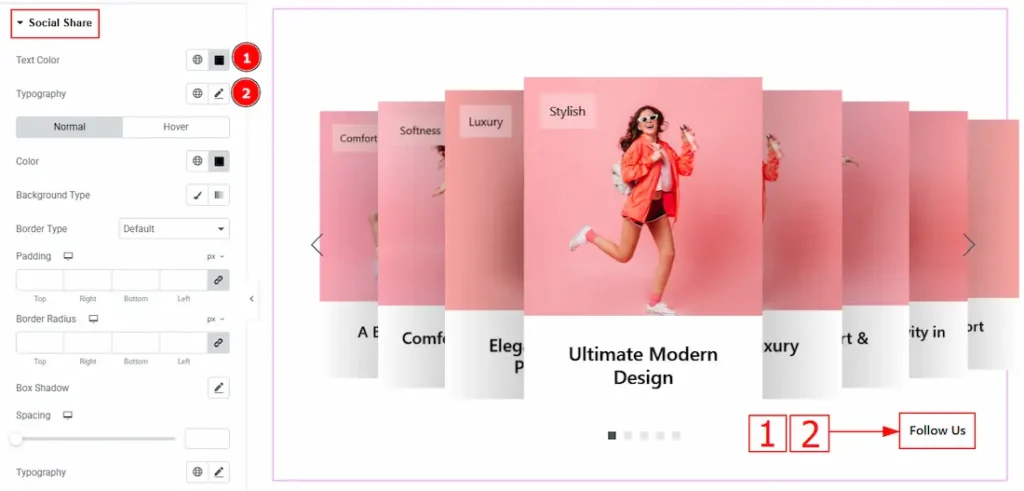Image resolution: width=1024 pixels, height=491 pixels.
Task: Collapse the Social Share section
Action: pos(55,24)
